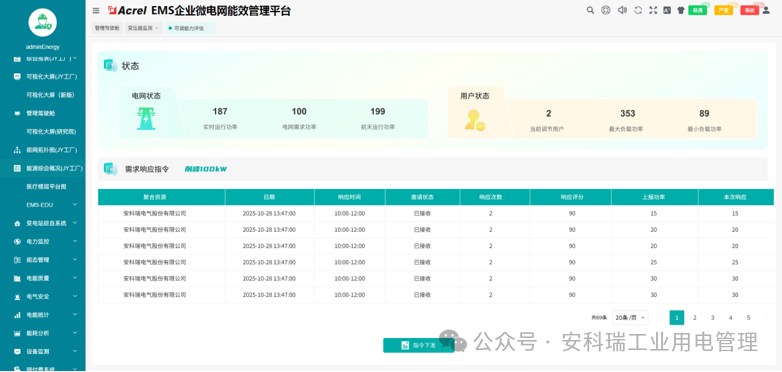Click the power tower 电网状态 icon

pyautogui.click(x=146, y=119)
